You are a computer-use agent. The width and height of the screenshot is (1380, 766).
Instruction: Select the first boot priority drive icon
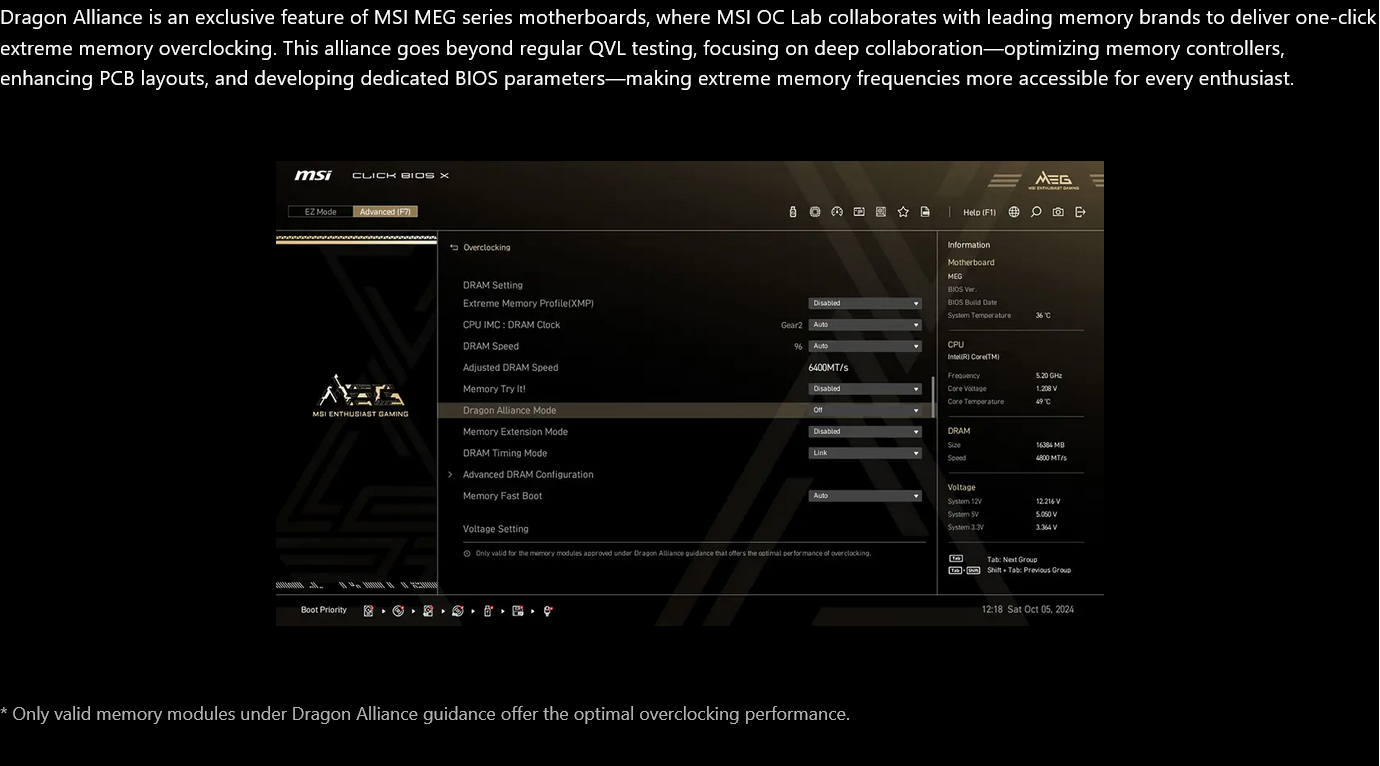point(368,611)
